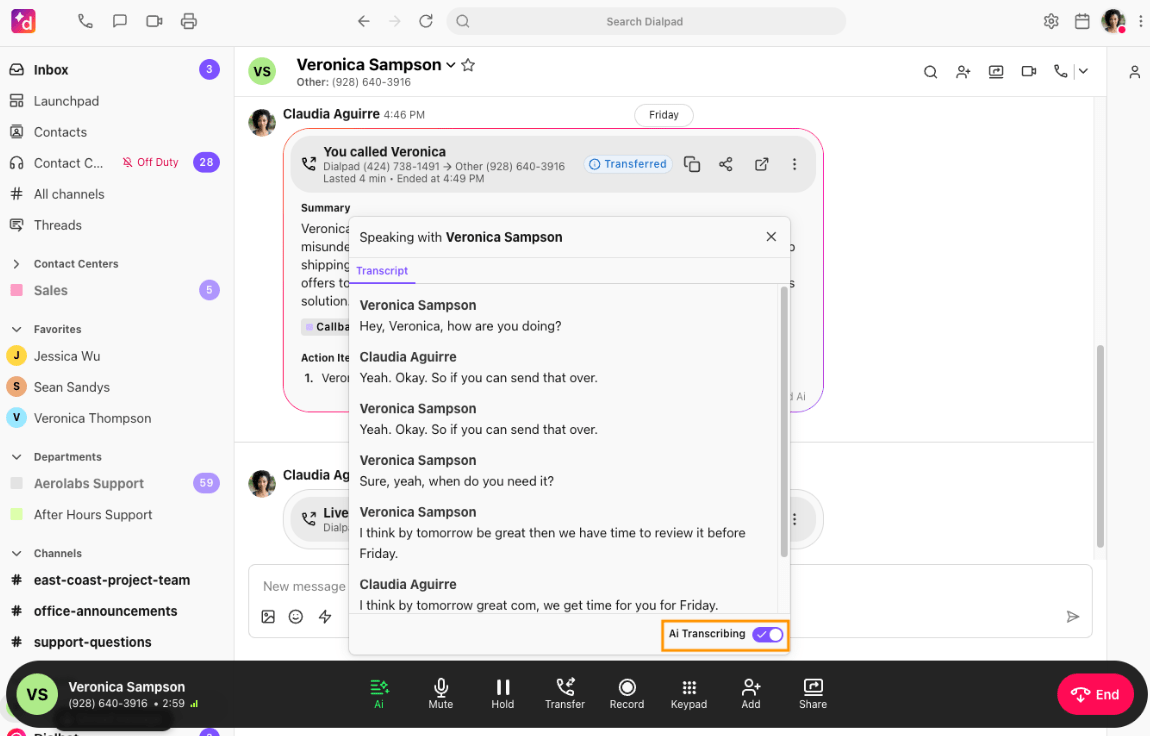
Task: Mute the microphone in call bar
Action: click(441, 693)
